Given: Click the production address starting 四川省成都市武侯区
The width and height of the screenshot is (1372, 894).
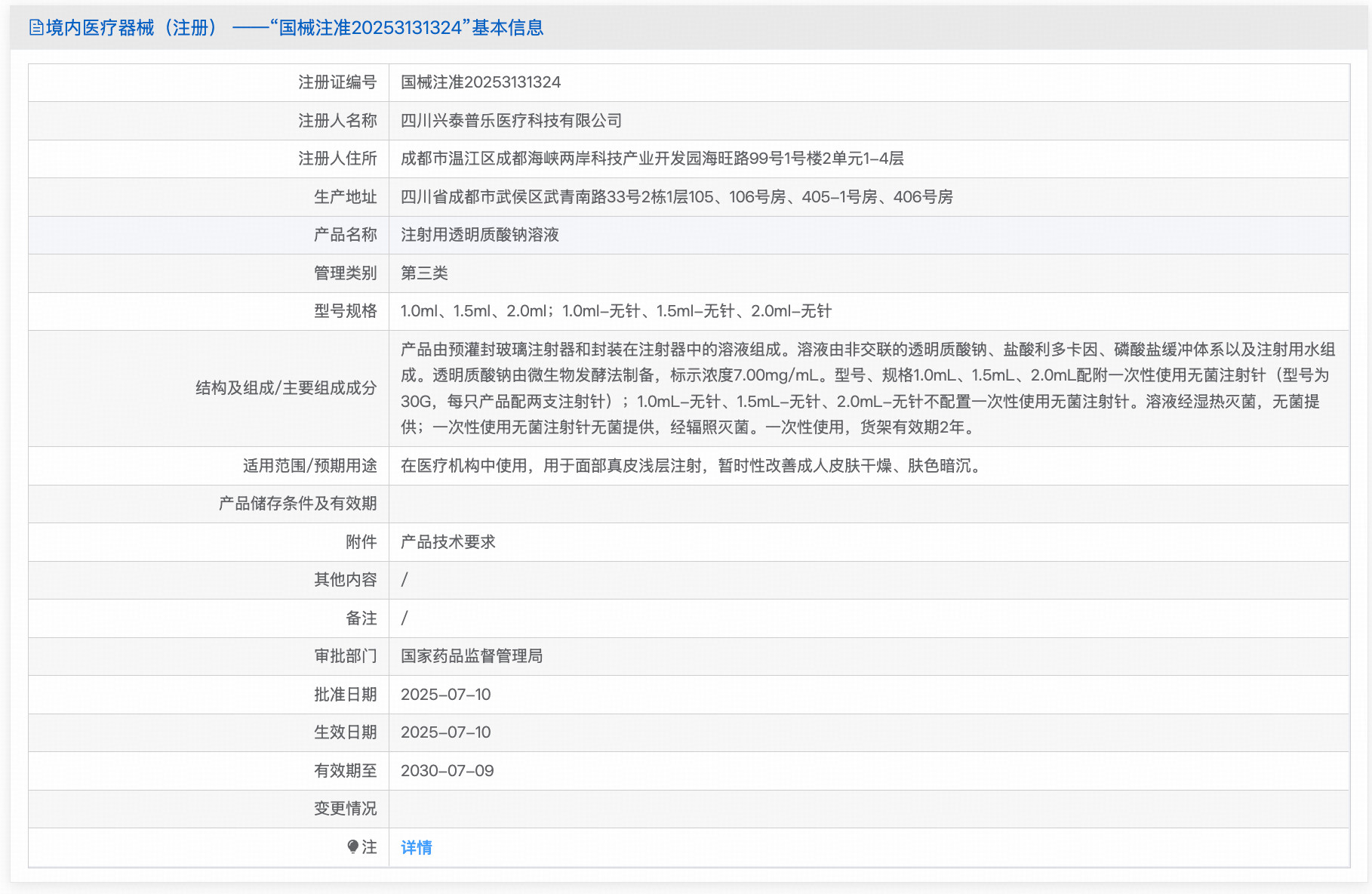Looking at the screenshot, I should click(675, 197).
